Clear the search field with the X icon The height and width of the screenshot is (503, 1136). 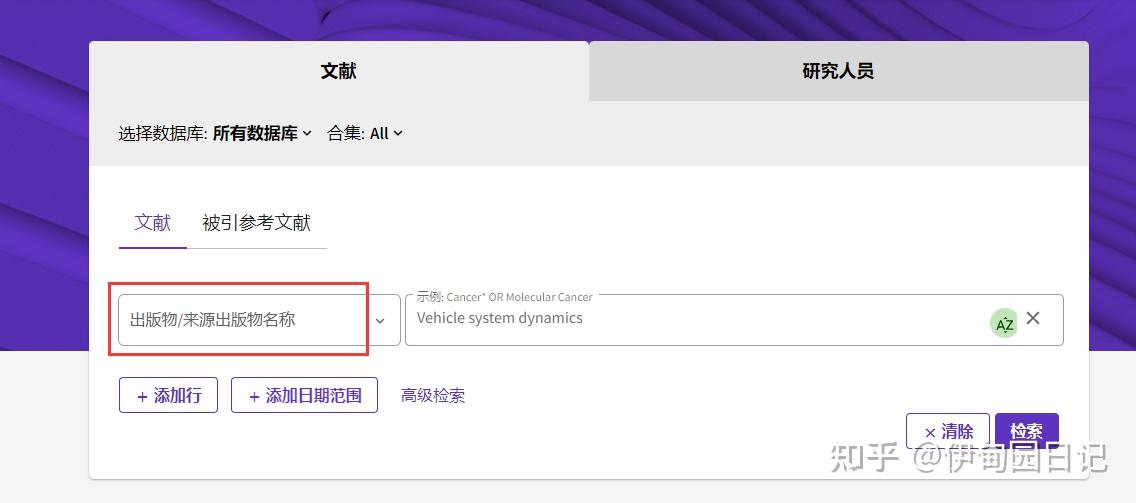[1033, 318]
